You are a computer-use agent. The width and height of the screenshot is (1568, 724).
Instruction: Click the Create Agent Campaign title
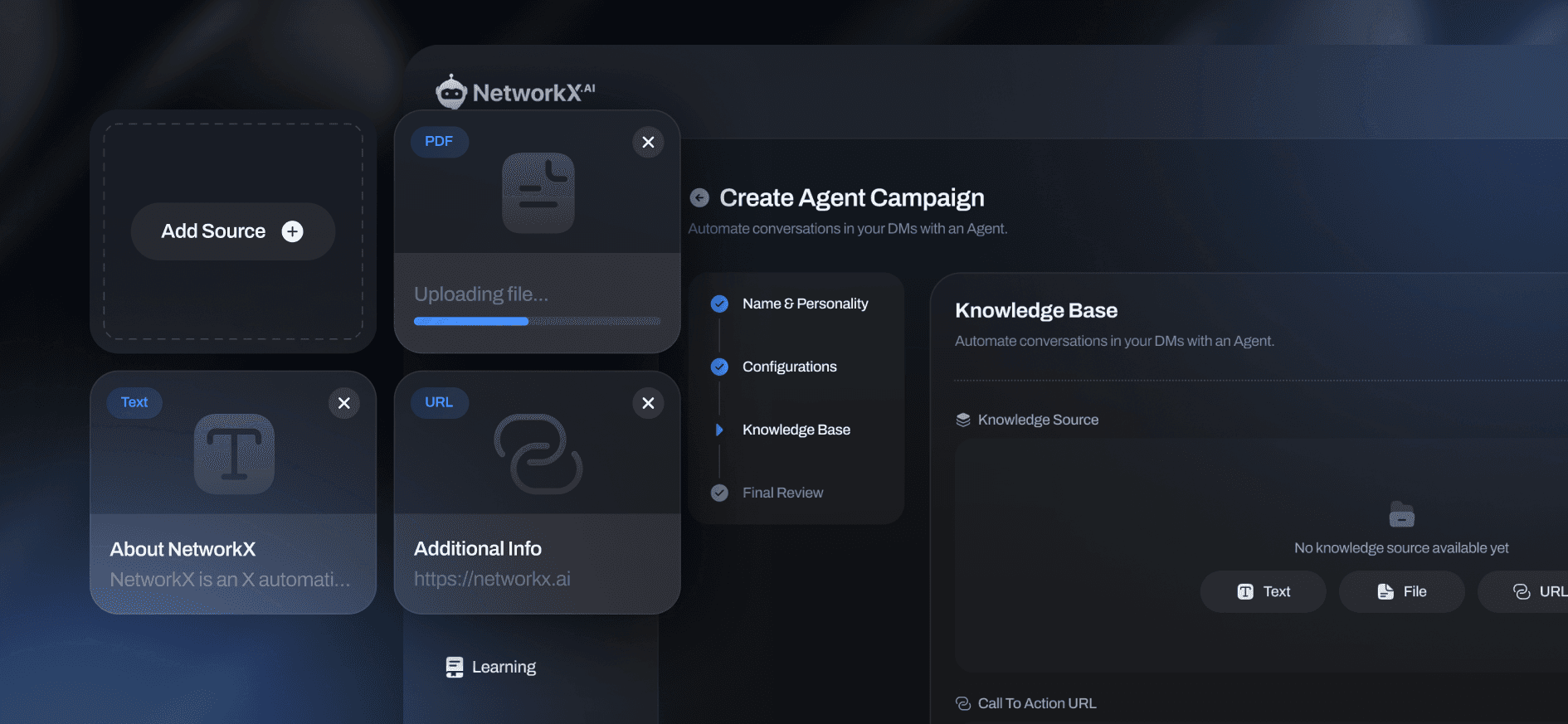pos(852,197)
